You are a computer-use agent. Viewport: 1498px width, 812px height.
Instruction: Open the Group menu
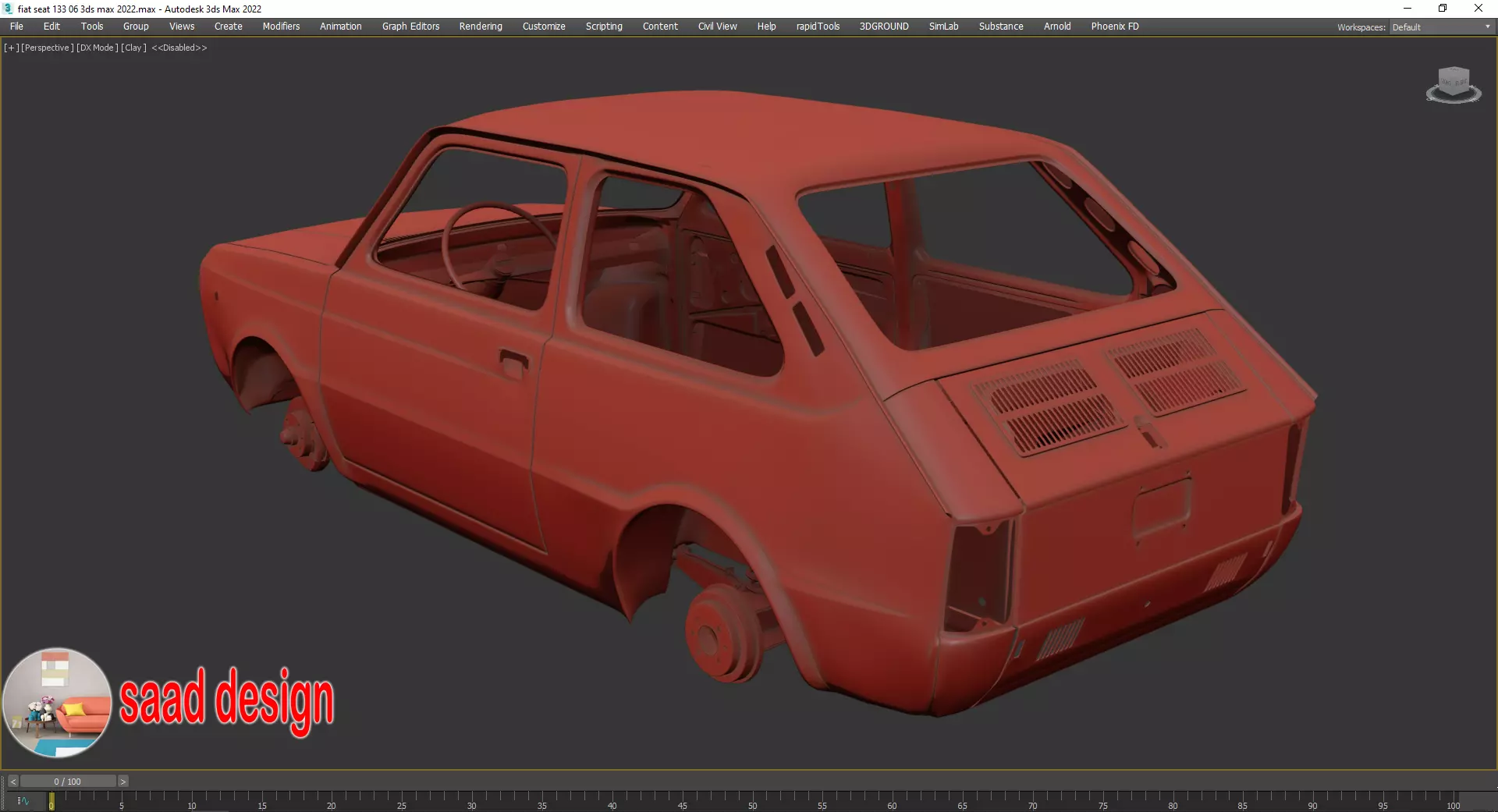tap(136, 26)
